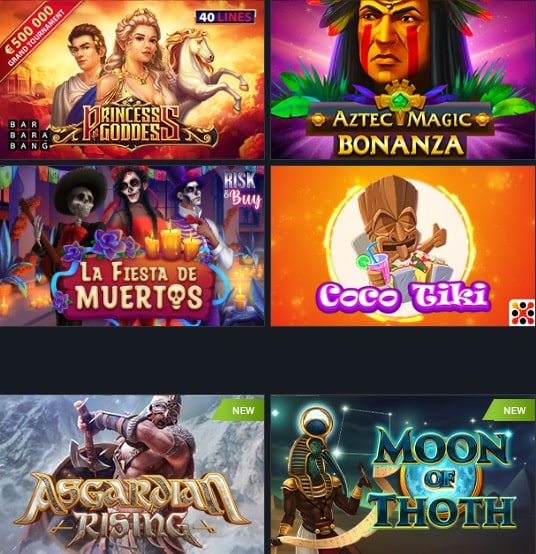The image size is (536, 554).
Task: Launch La Fiesta de Muertos slot
Action: coord(132,246)
